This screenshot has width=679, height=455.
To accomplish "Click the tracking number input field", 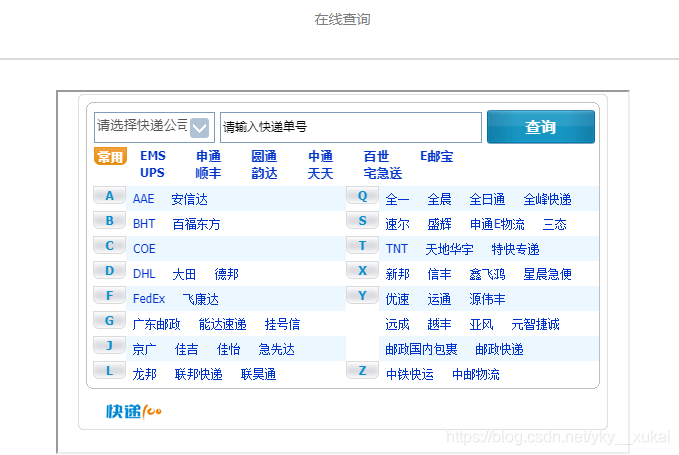I will [351, 127].
